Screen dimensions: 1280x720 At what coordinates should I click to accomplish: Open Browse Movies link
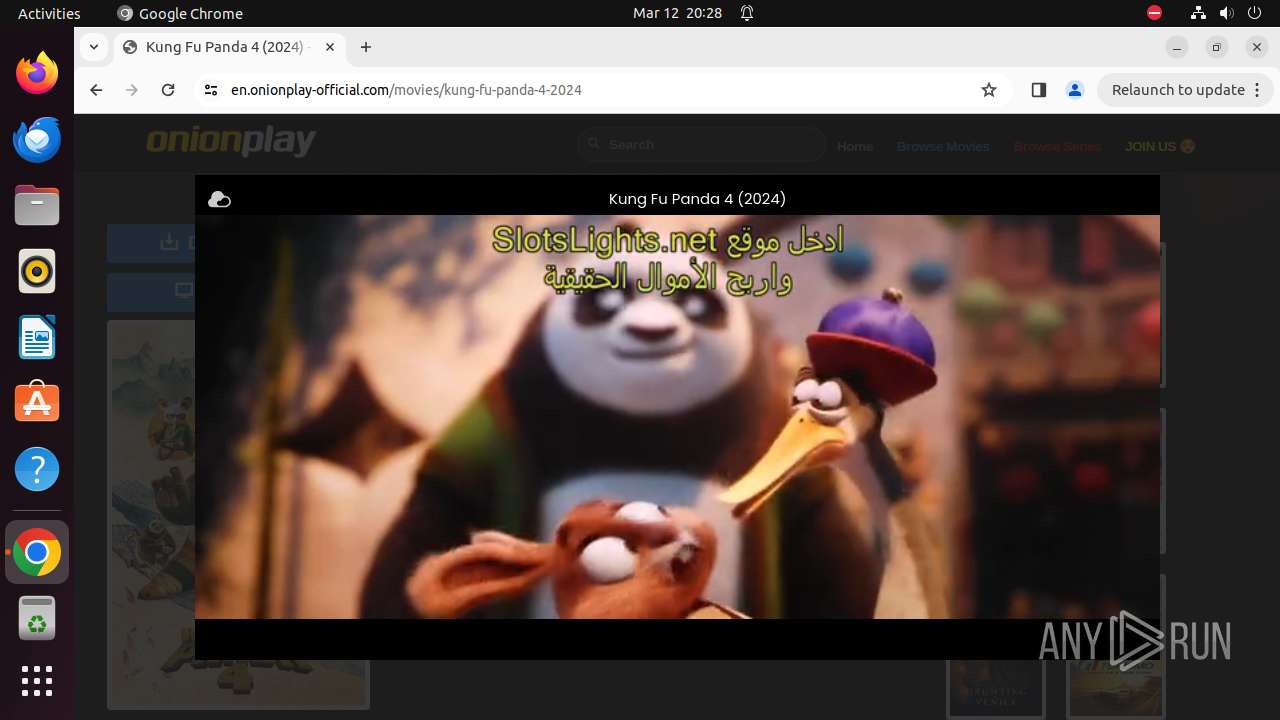pos(943,146)
